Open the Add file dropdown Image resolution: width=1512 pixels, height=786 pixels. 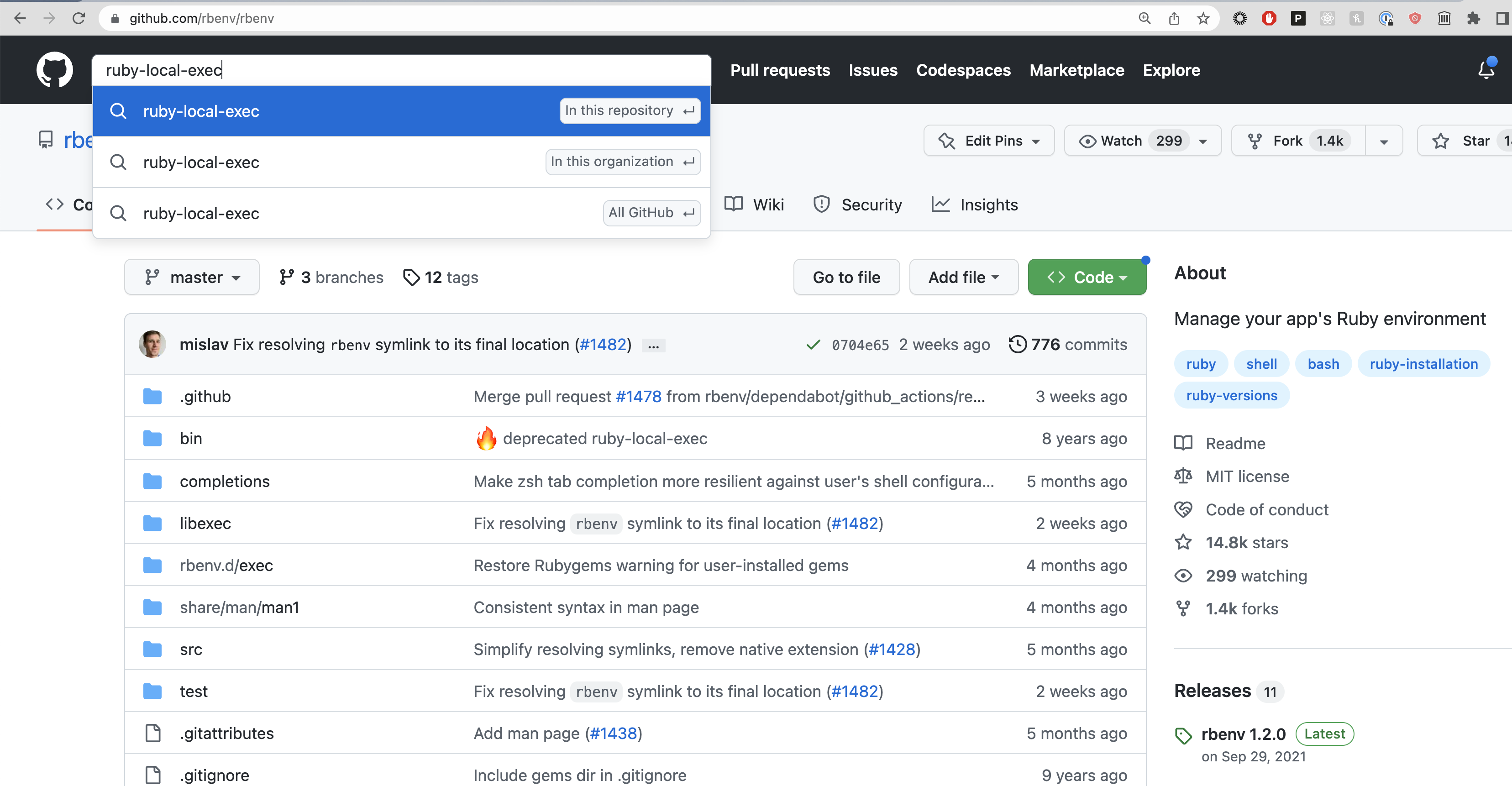pyautogui.click(x=964, y=277)
